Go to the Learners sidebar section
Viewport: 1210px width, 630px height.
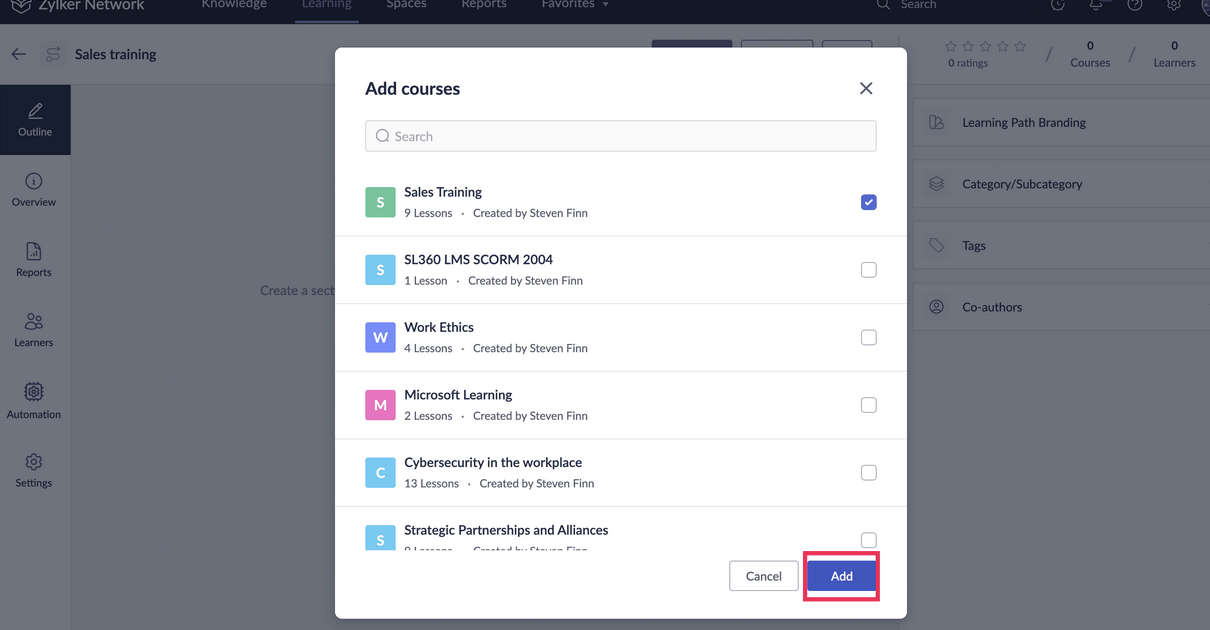click(x=34, y=329)
